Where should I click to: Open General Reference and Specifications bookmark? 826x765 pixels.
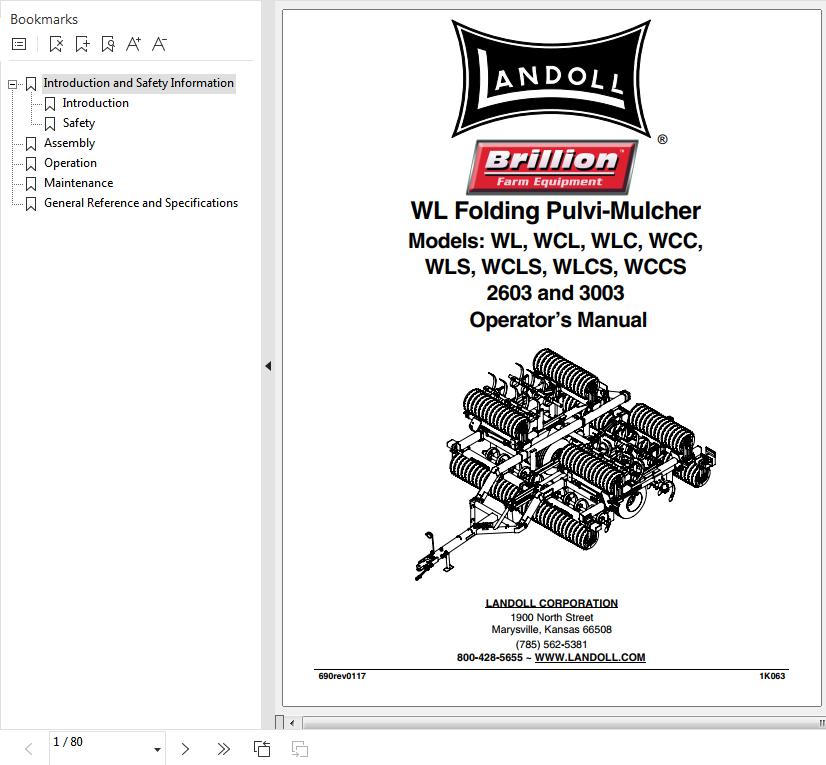pyautogui.click(x=141, y=203)
